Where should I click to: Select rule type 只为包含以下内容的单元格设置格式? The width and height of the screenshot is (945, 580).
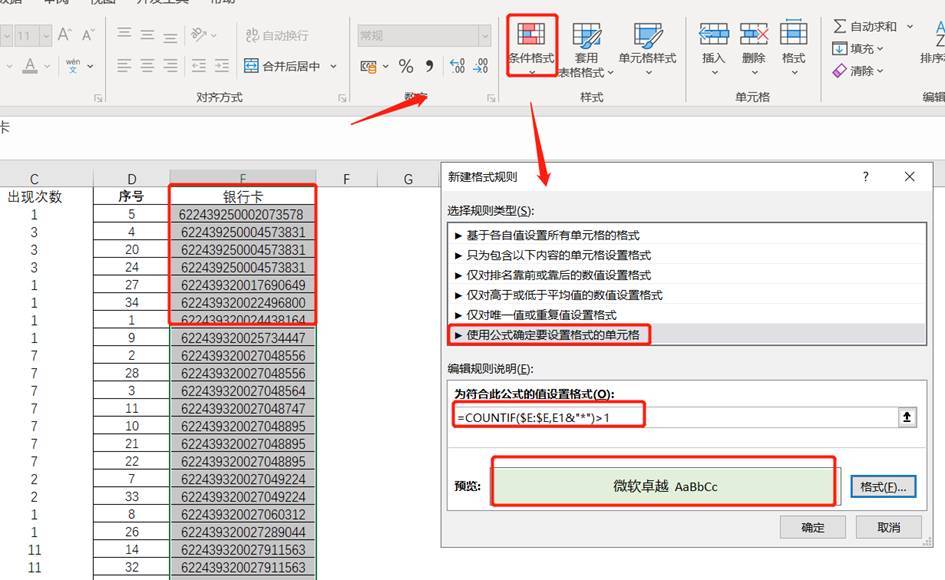coord(686,254)
